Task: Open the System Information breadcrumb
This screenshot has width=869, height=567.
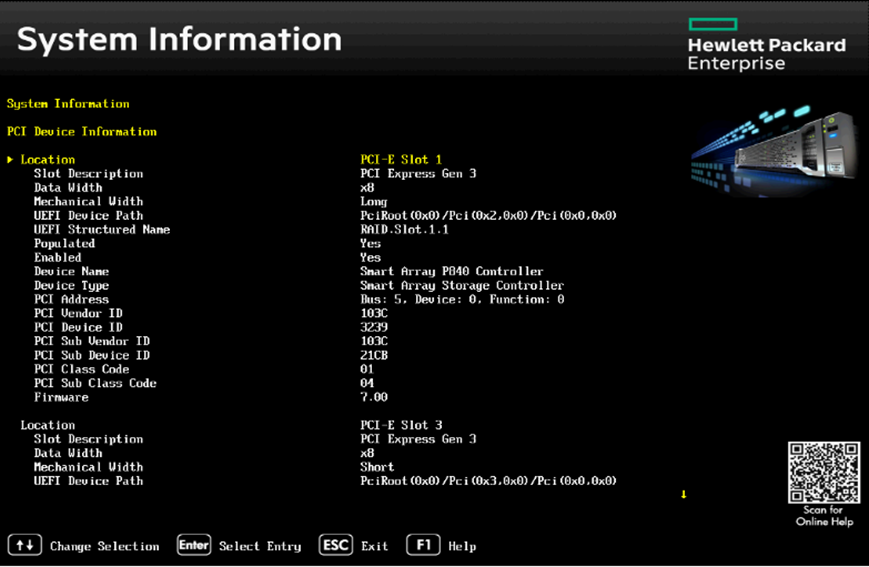Action: (x=68, y=104)
